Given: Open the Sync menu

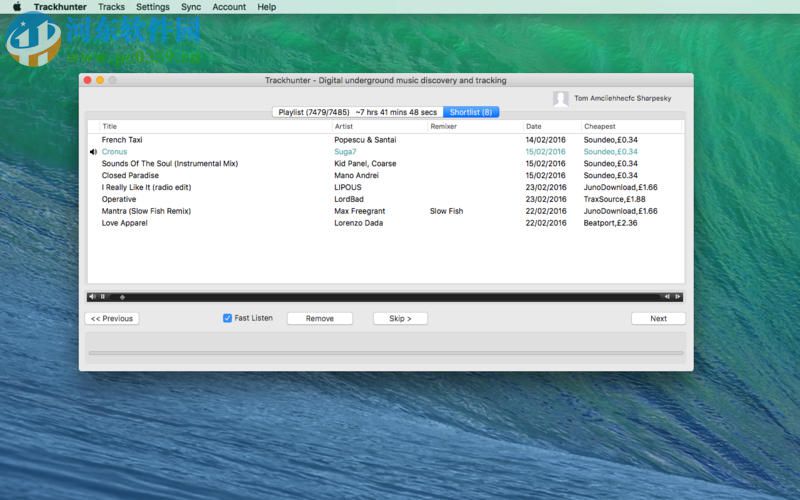Looking at the screenshot, I should tap(191, 7).
